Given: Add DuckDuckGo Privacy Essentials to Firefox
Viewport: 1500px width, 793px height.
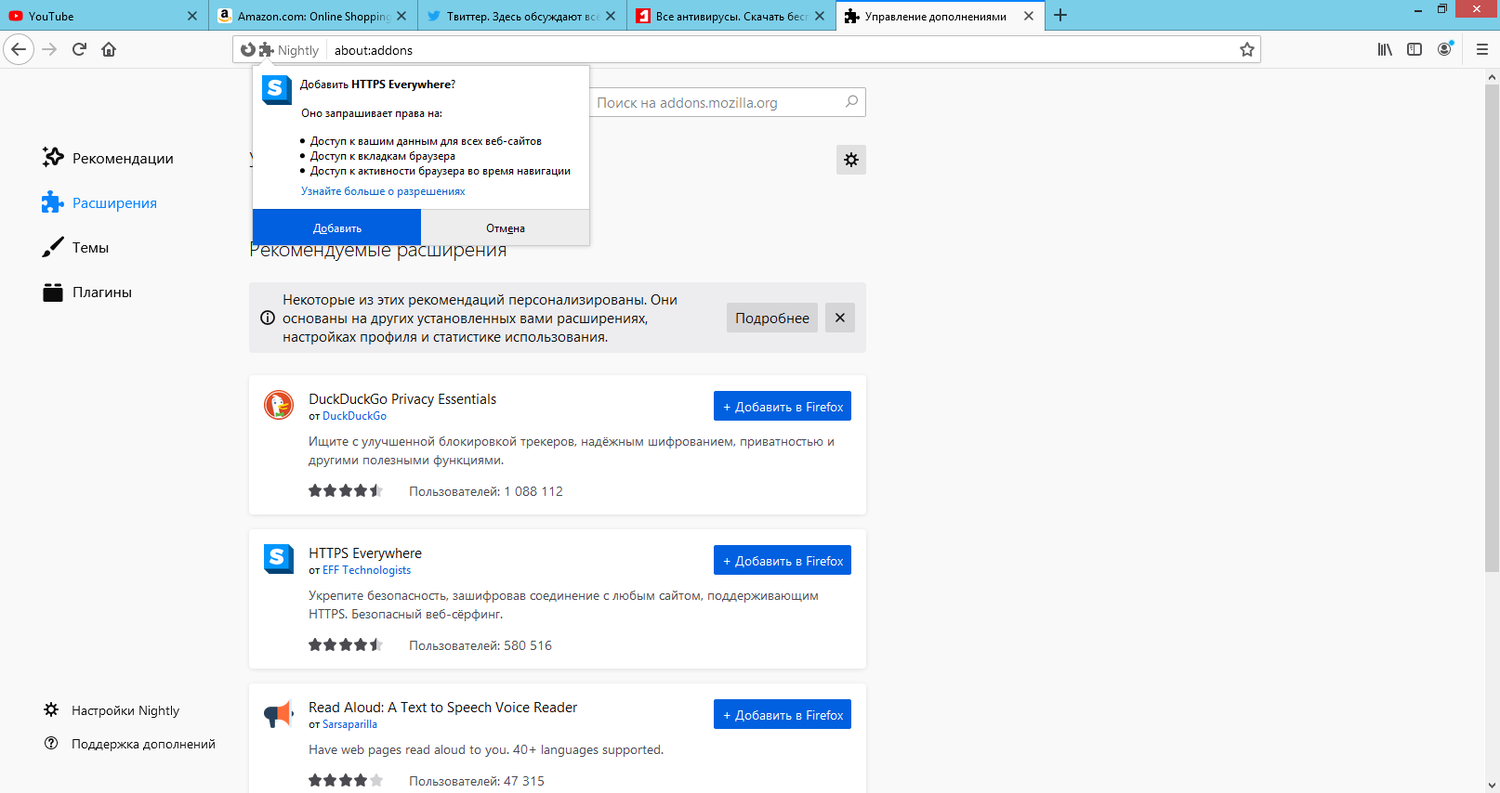Looking at the screenshot, I should [x=782, y=406].
